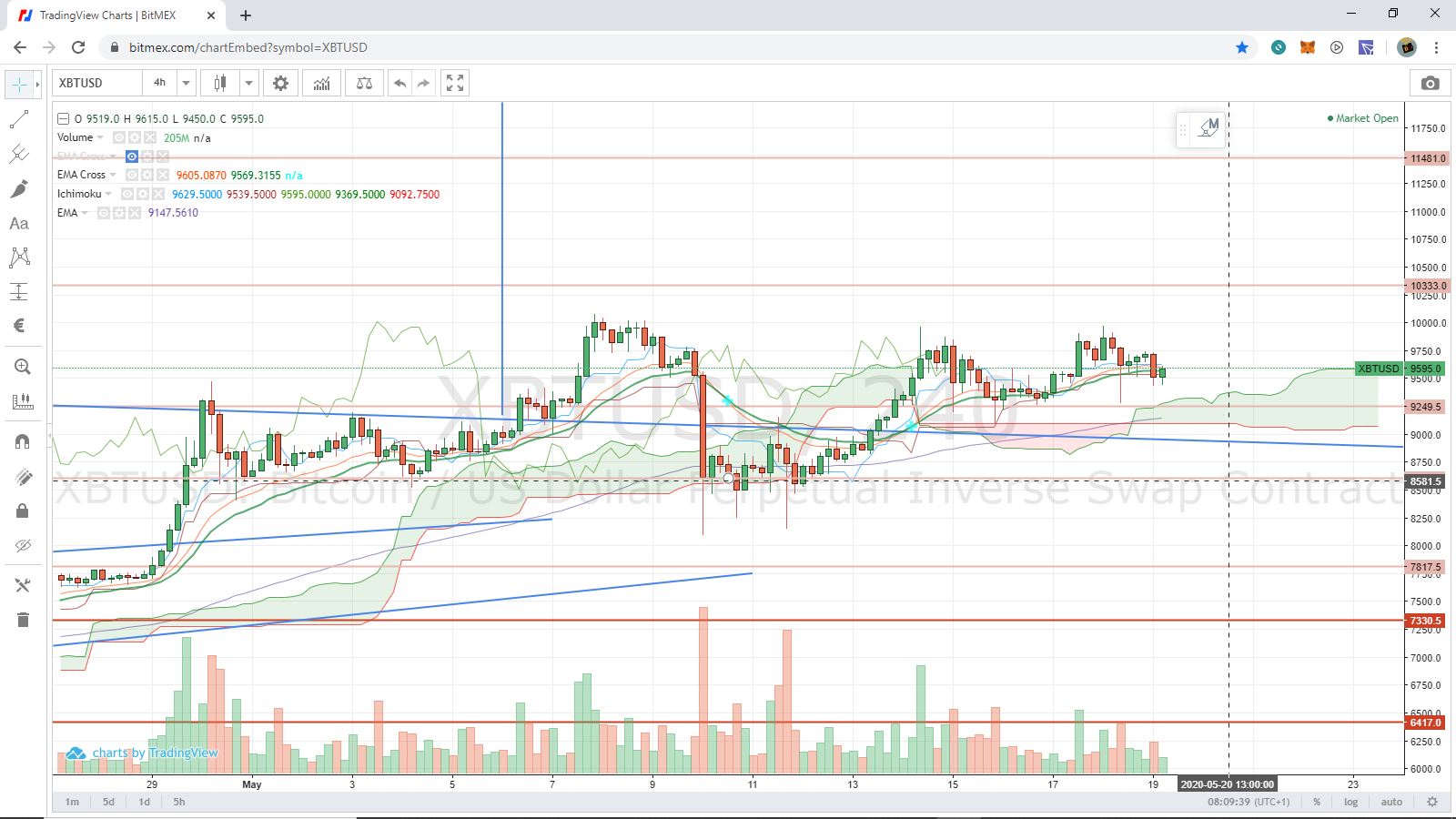Open the drawings manage tools icon
Screen dimensions: 1456x819
pos(23,585)
